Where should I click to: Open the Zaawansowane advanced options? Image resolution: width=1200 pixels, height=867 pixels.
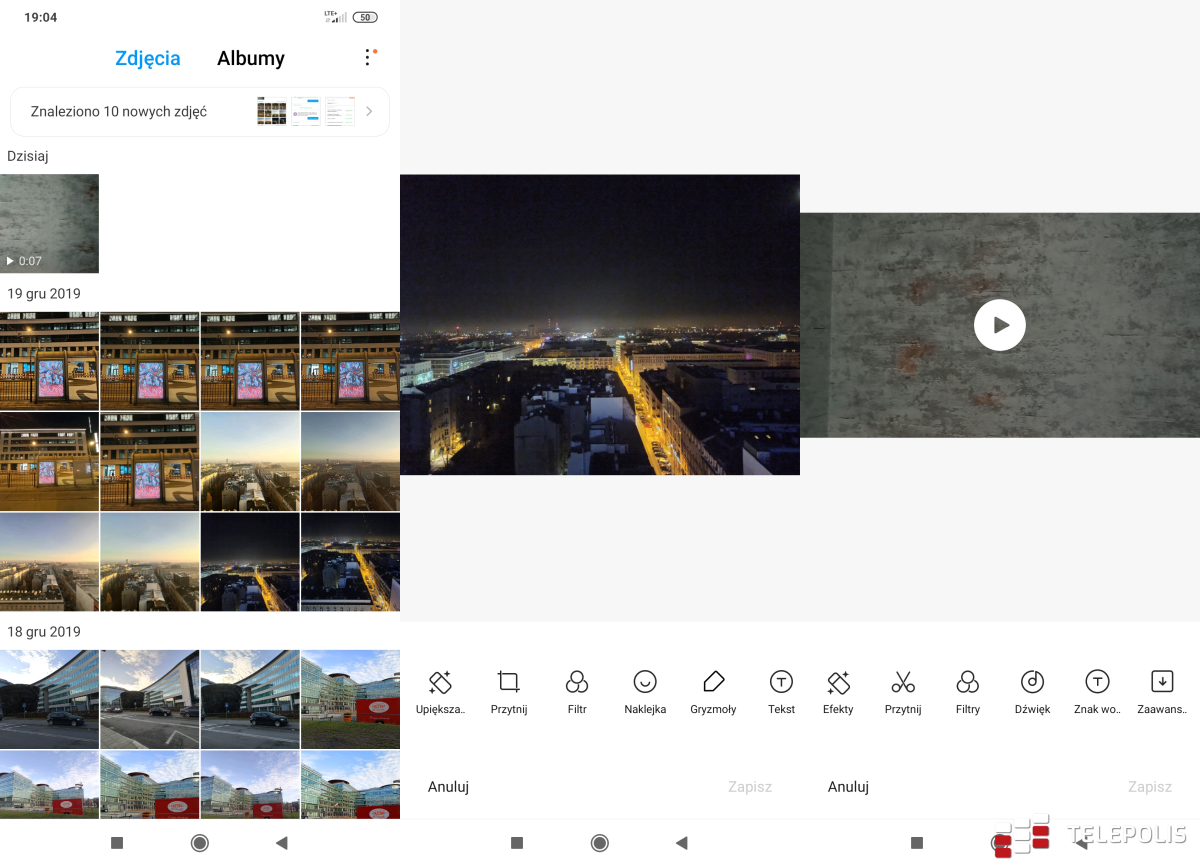(x=1161, y=692)
